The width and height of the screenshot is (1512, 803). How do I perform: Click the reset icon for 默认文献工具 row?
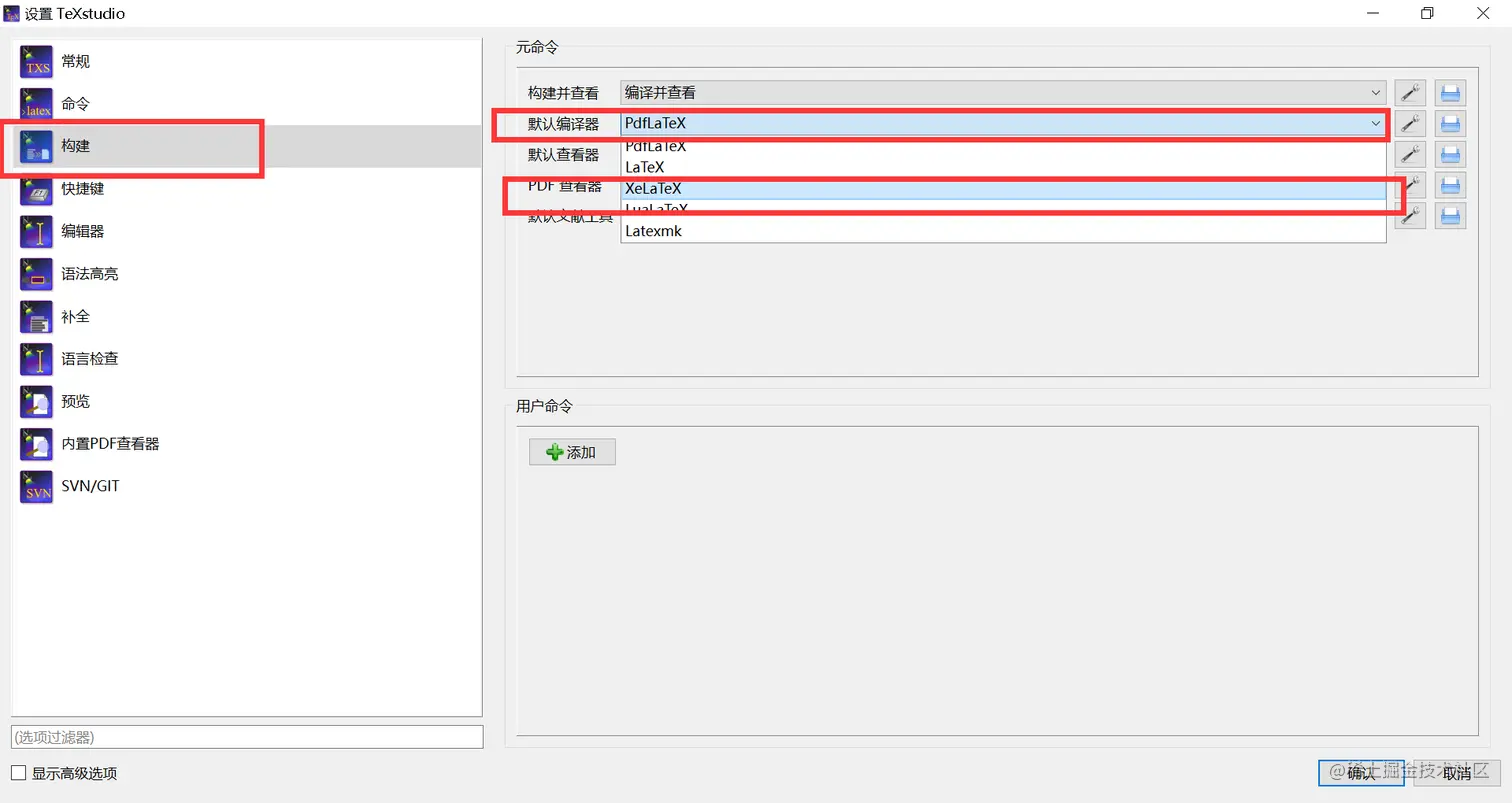(x=1450, y=215)
